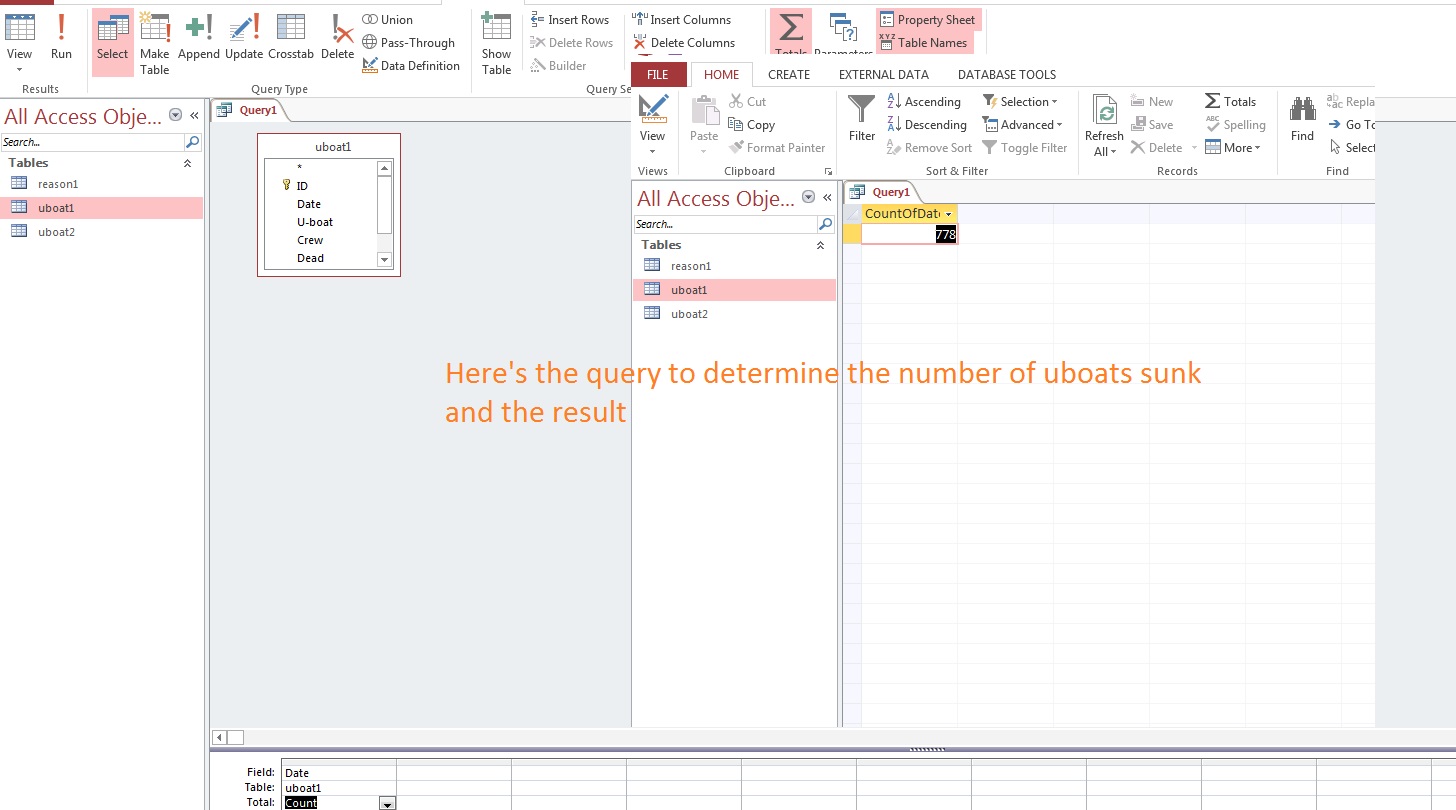Open the FILE tab
Screen dimensions: 1456x810
(658, 74)
